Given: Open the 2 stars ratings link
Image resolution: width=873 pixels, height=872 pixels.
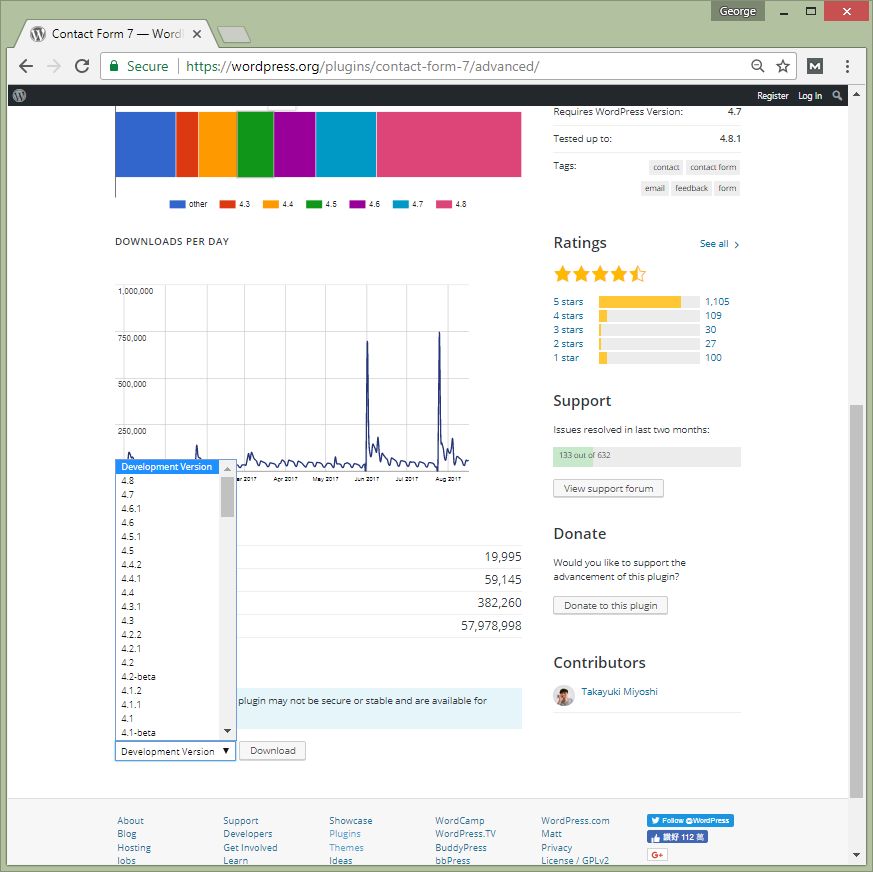Looking at the screenshot, I should [568, 344].
